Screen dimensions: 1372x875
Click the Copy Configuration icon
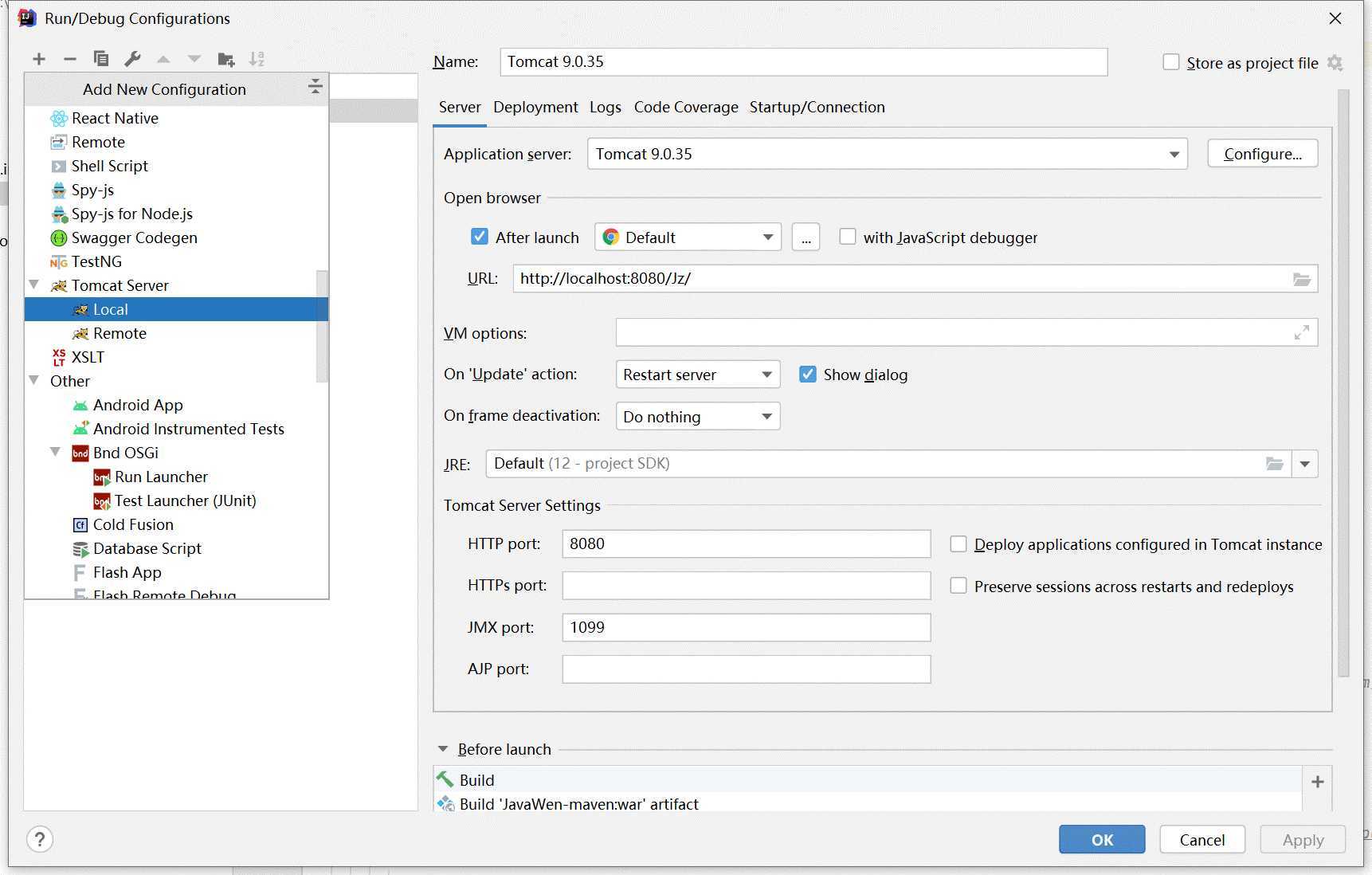click(x=101, y=59)
